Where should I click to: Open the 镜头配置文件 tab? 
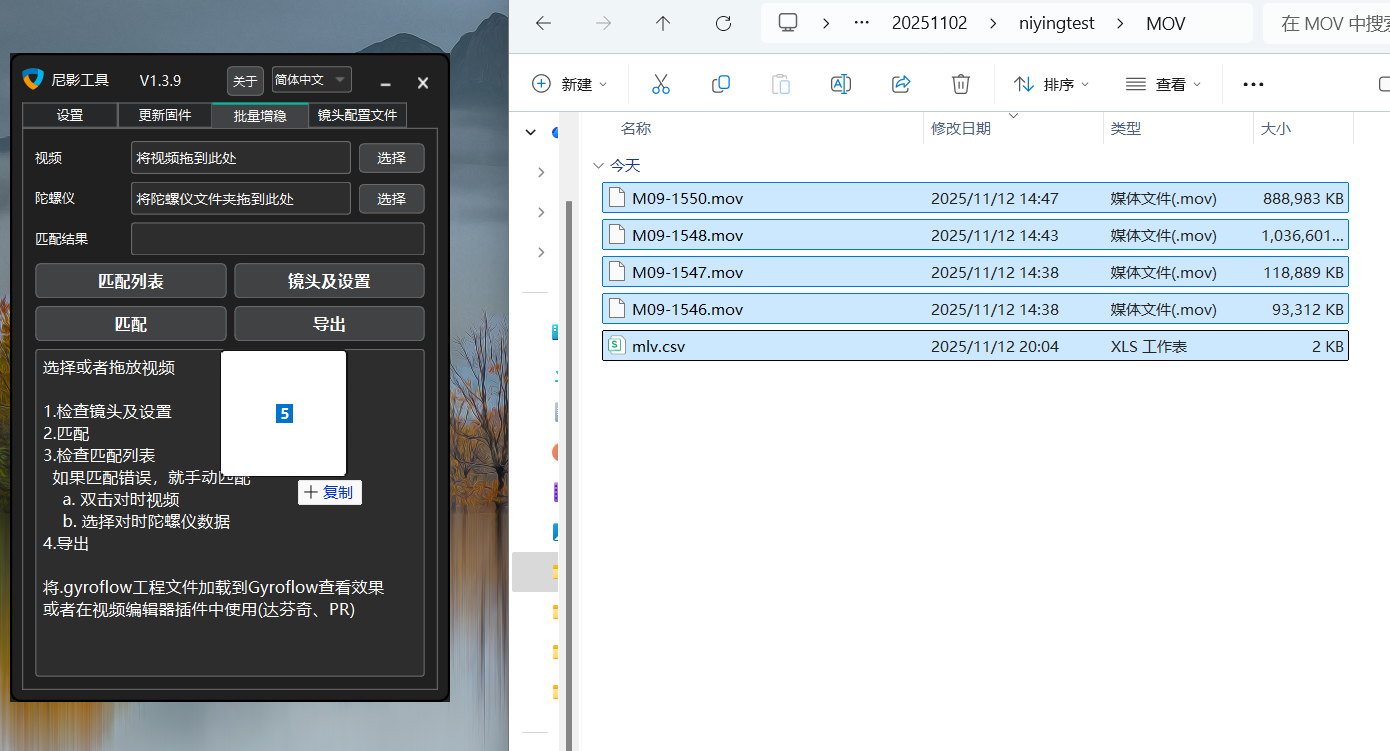357,115
